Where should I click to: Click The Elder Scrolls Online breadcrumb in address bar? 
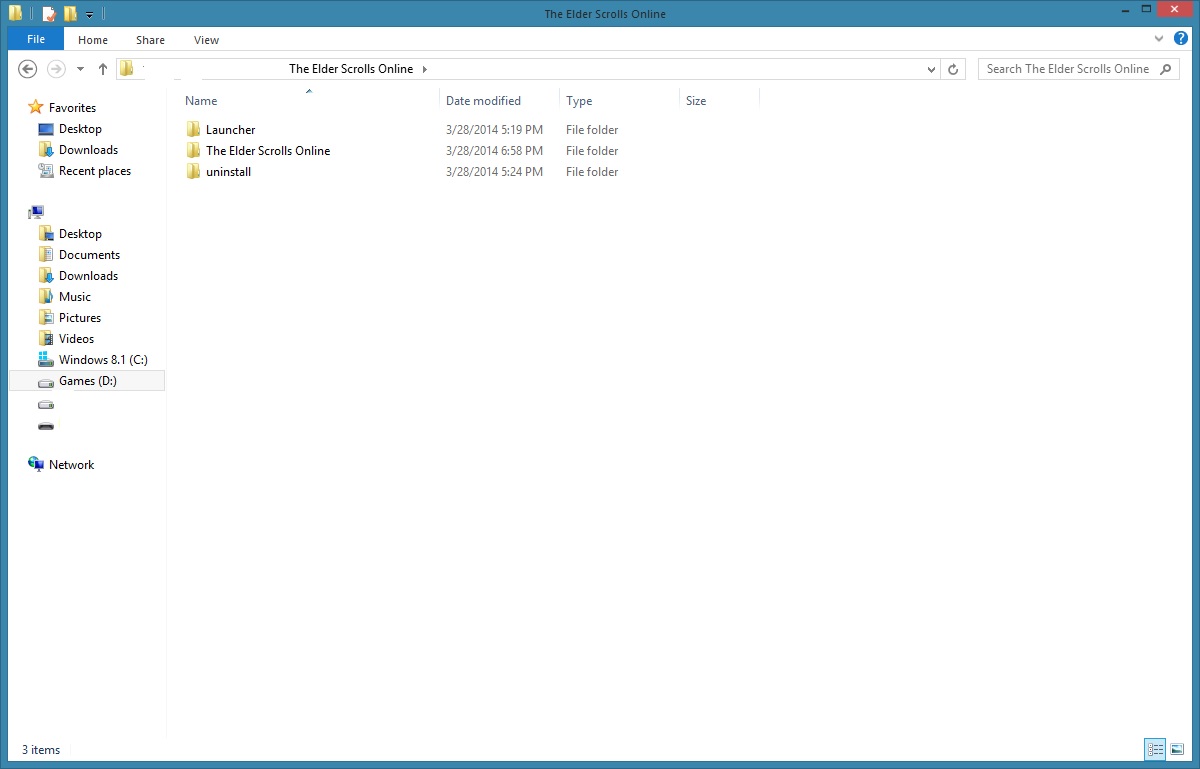(351, 69)
